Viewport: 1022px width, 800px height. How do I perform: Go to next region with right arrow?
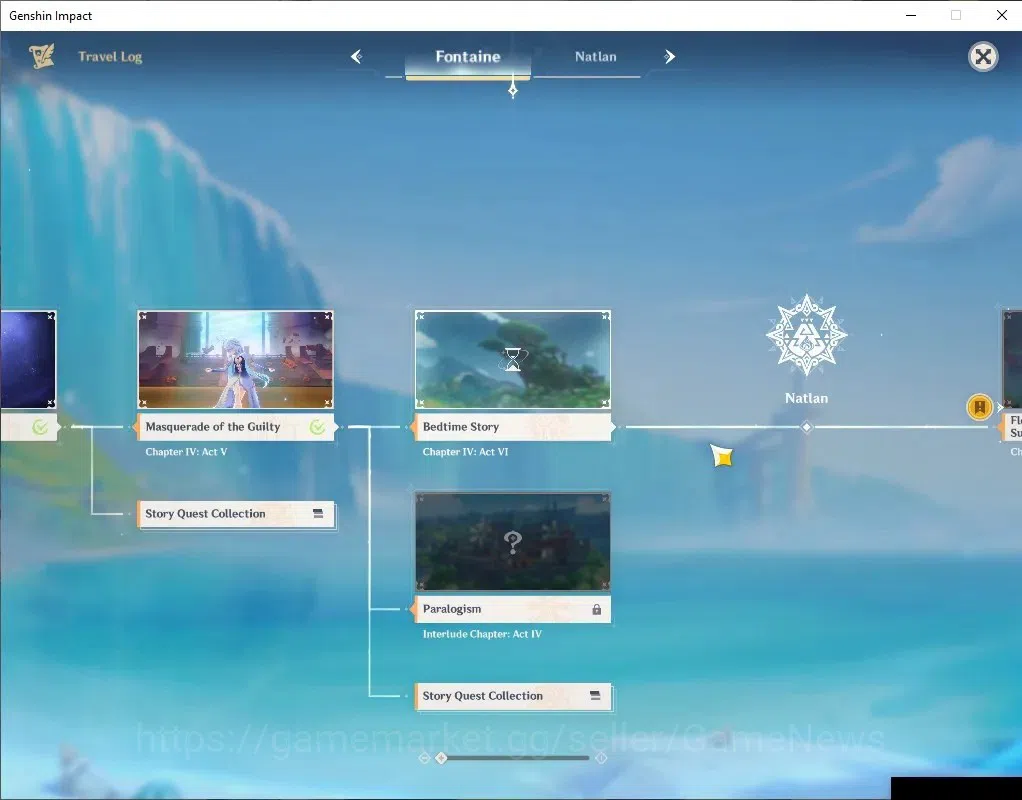(669, 57)
